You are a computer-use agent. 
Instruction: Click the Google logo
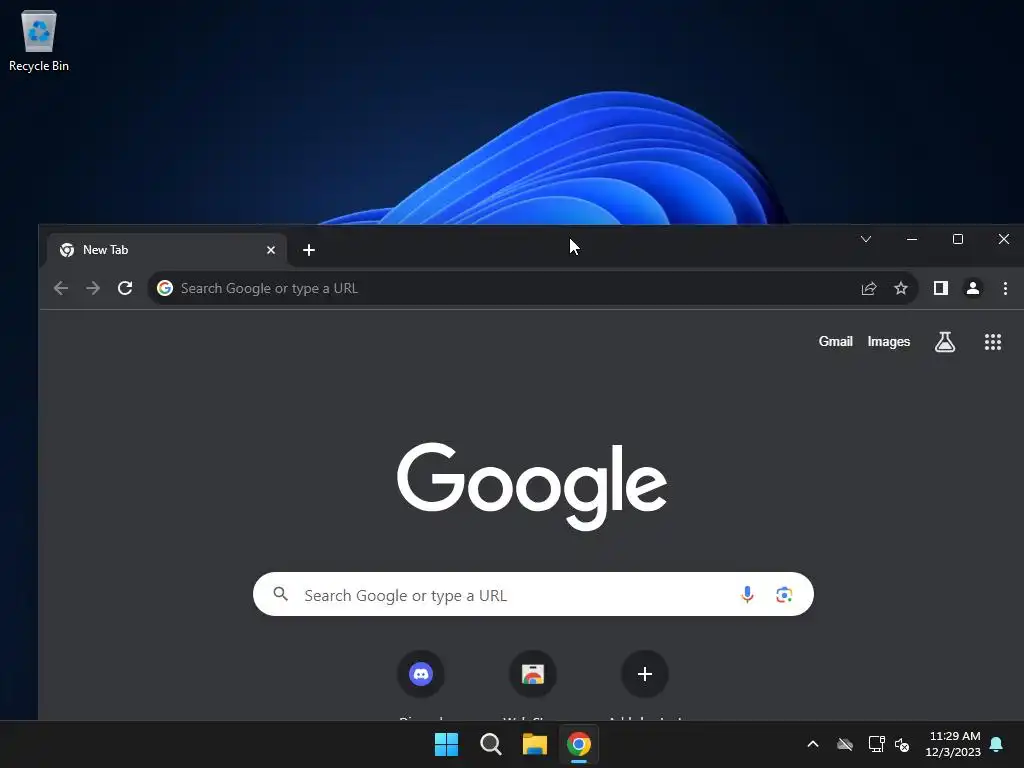click(x=532, y=485)
